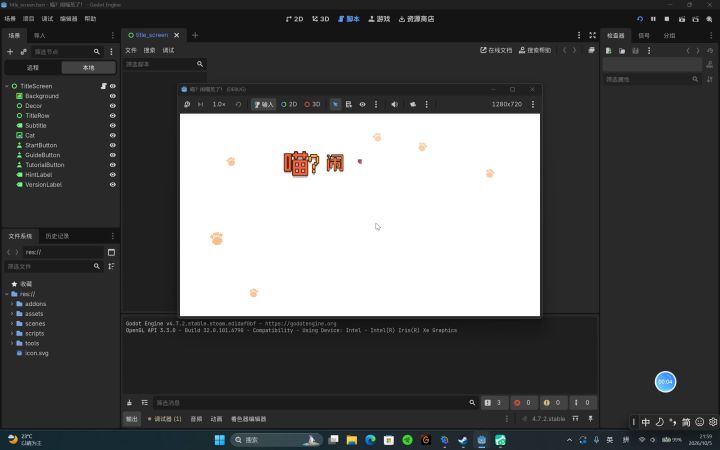Reload the running project

point(640,19)
